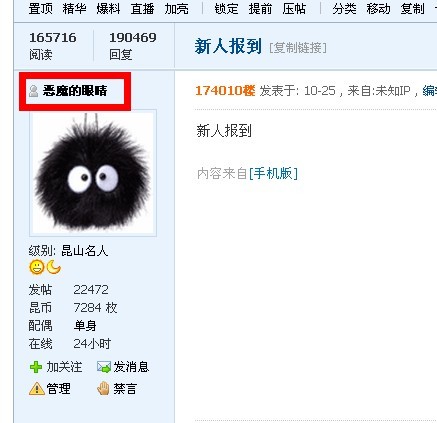This screenshot has height=423, width=437.
Task: Click the crescent moon level badge
Action: tap(54, 267)
